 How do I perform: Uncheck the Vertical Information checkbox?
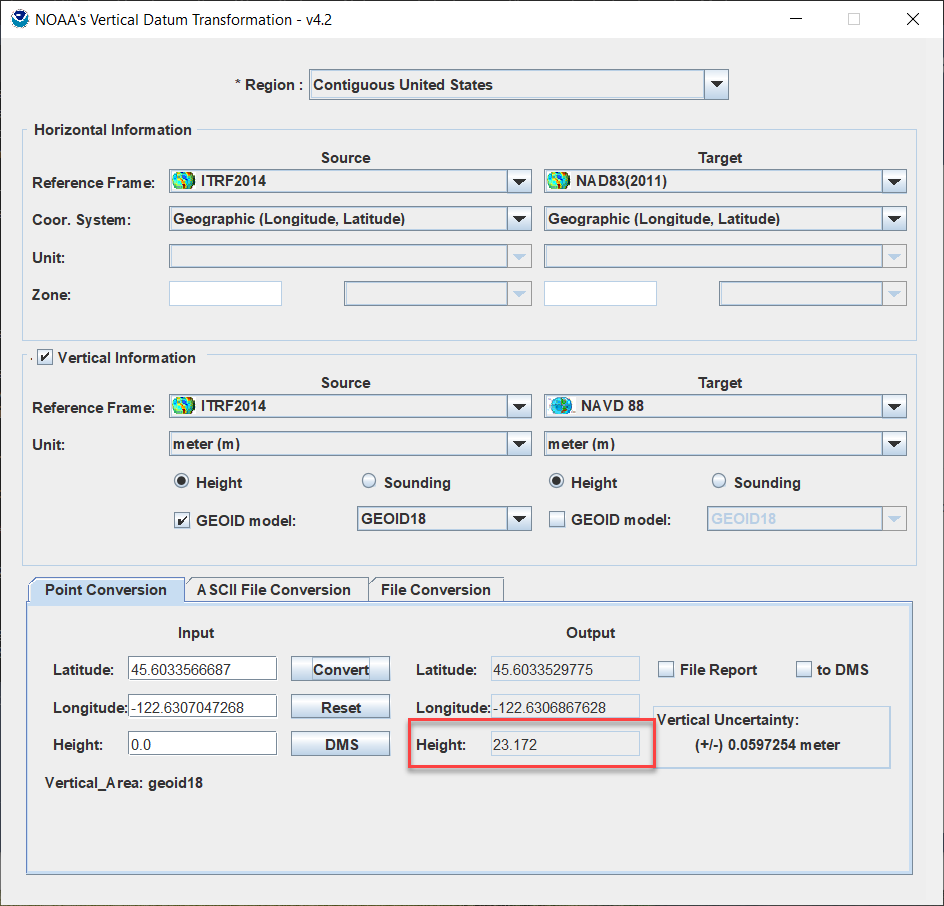click(45, 357)
